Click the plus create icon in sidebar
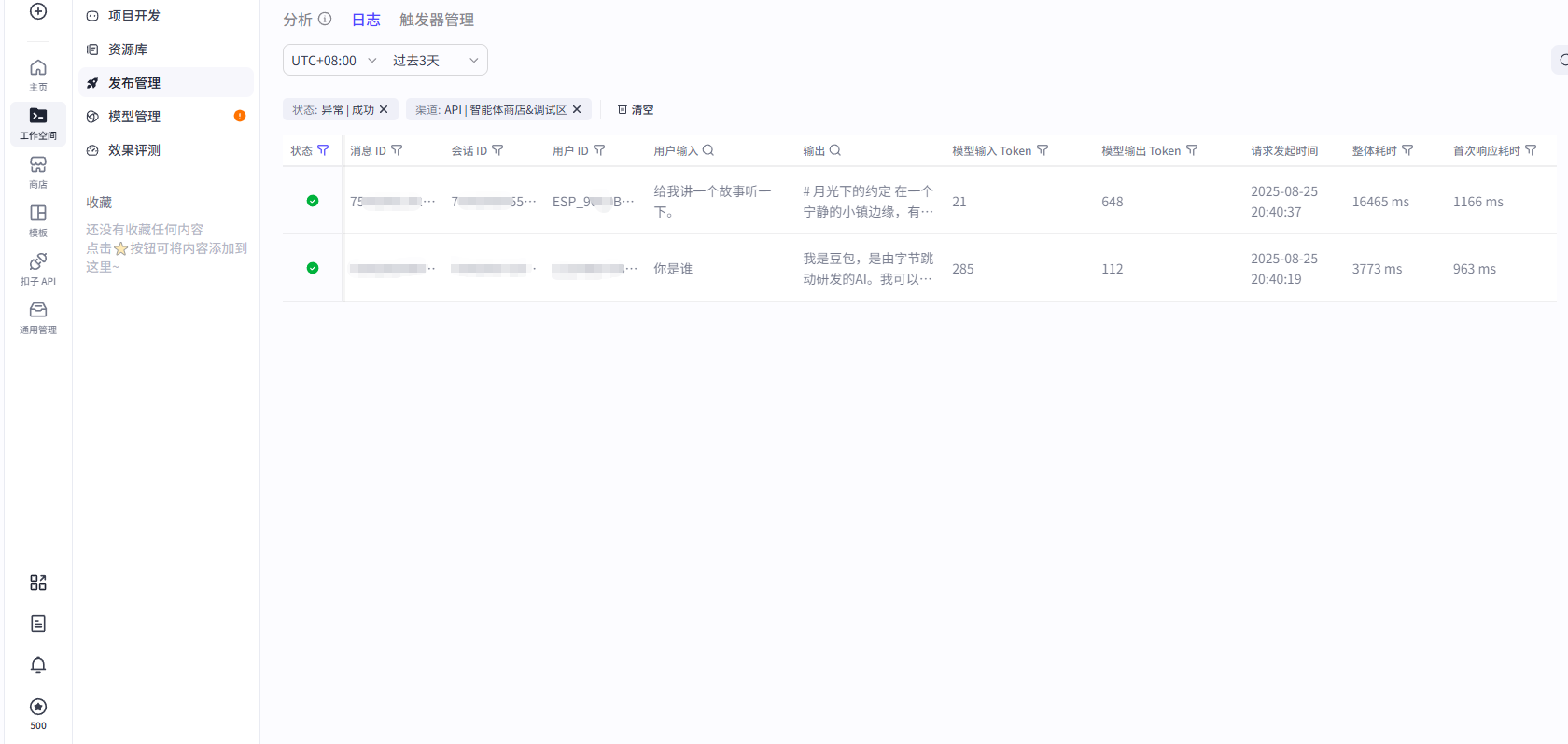This screenshot has width=1568, height=744. click(x=38, y=11)
